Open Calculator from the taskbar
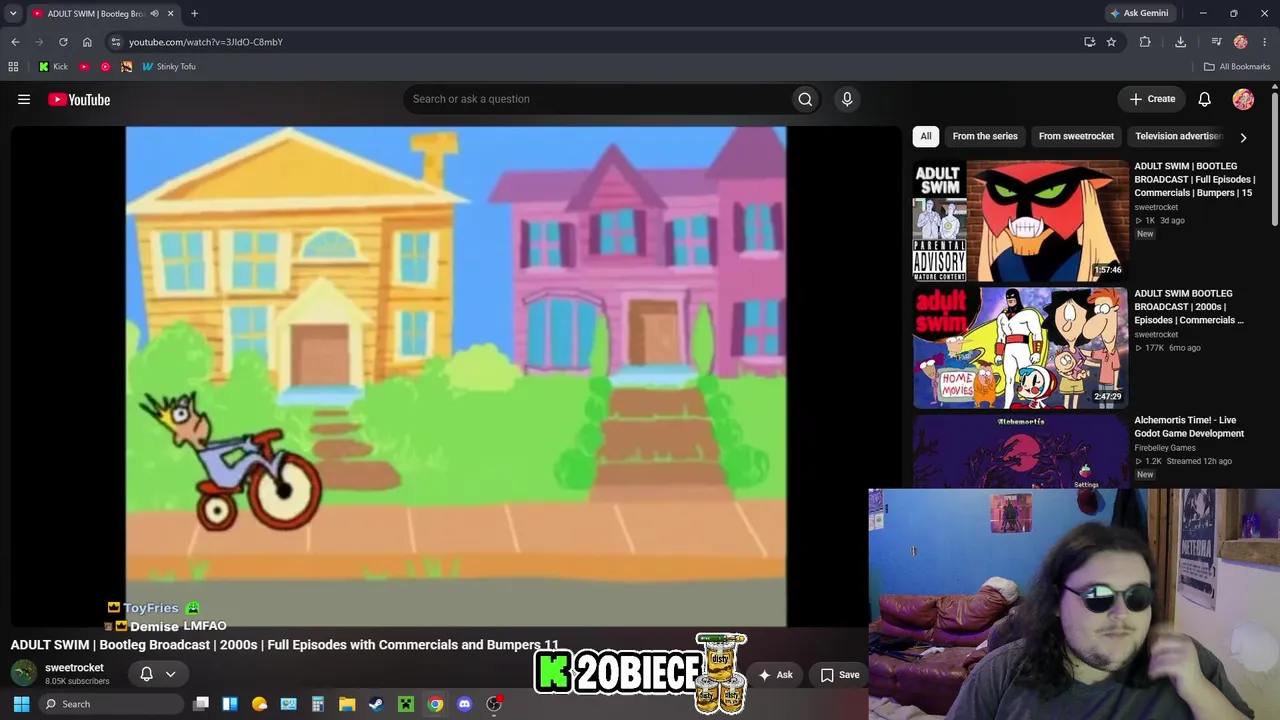The width and height of the screenshot is (1280, 720). point(318,704)
